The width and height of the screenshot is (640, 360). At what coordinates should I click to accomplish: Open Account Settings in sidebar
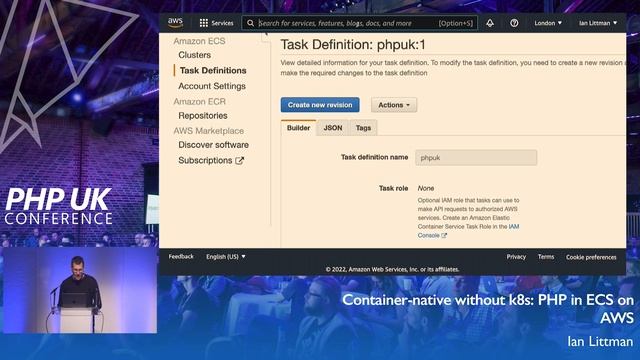[212, 86]
